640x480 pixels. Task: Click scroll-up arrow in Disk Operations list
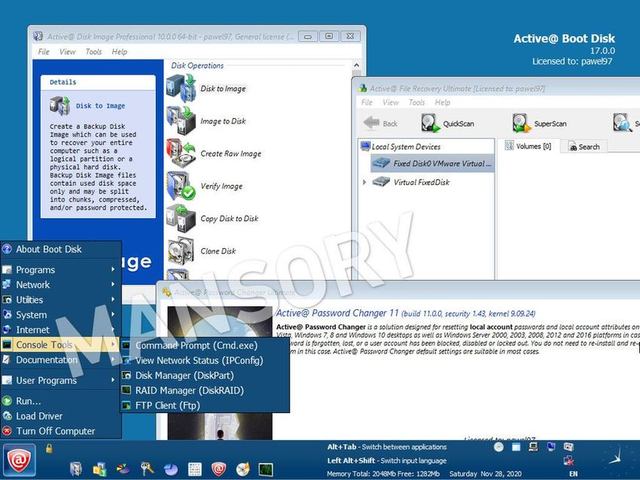tap(356, 65)
